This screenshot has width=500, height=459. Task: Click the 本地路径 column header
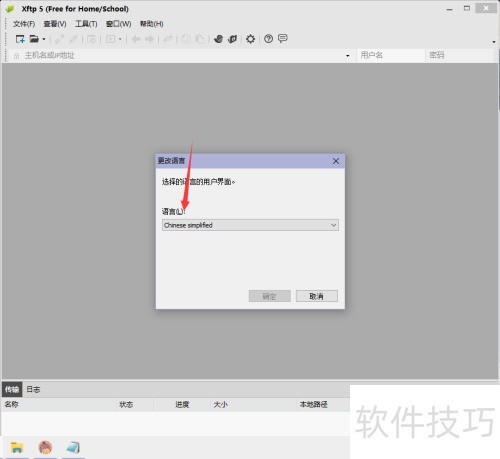point(313,404)
